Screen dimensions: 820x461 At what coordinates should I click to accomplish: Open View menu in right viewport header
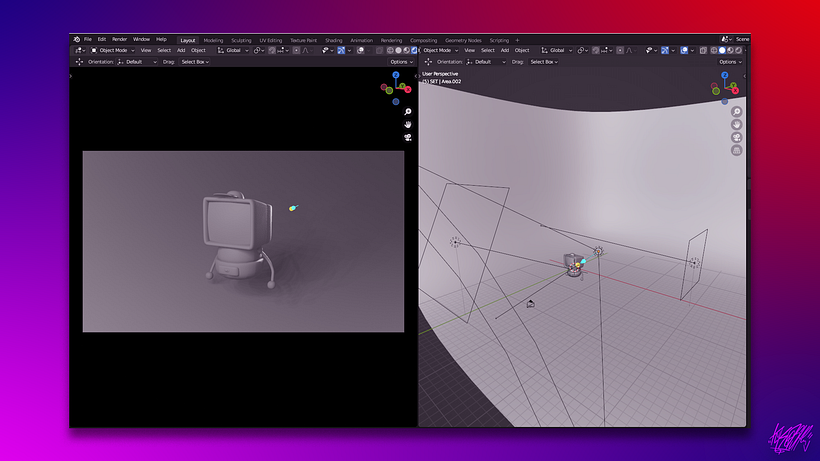(x=470, y=50)
